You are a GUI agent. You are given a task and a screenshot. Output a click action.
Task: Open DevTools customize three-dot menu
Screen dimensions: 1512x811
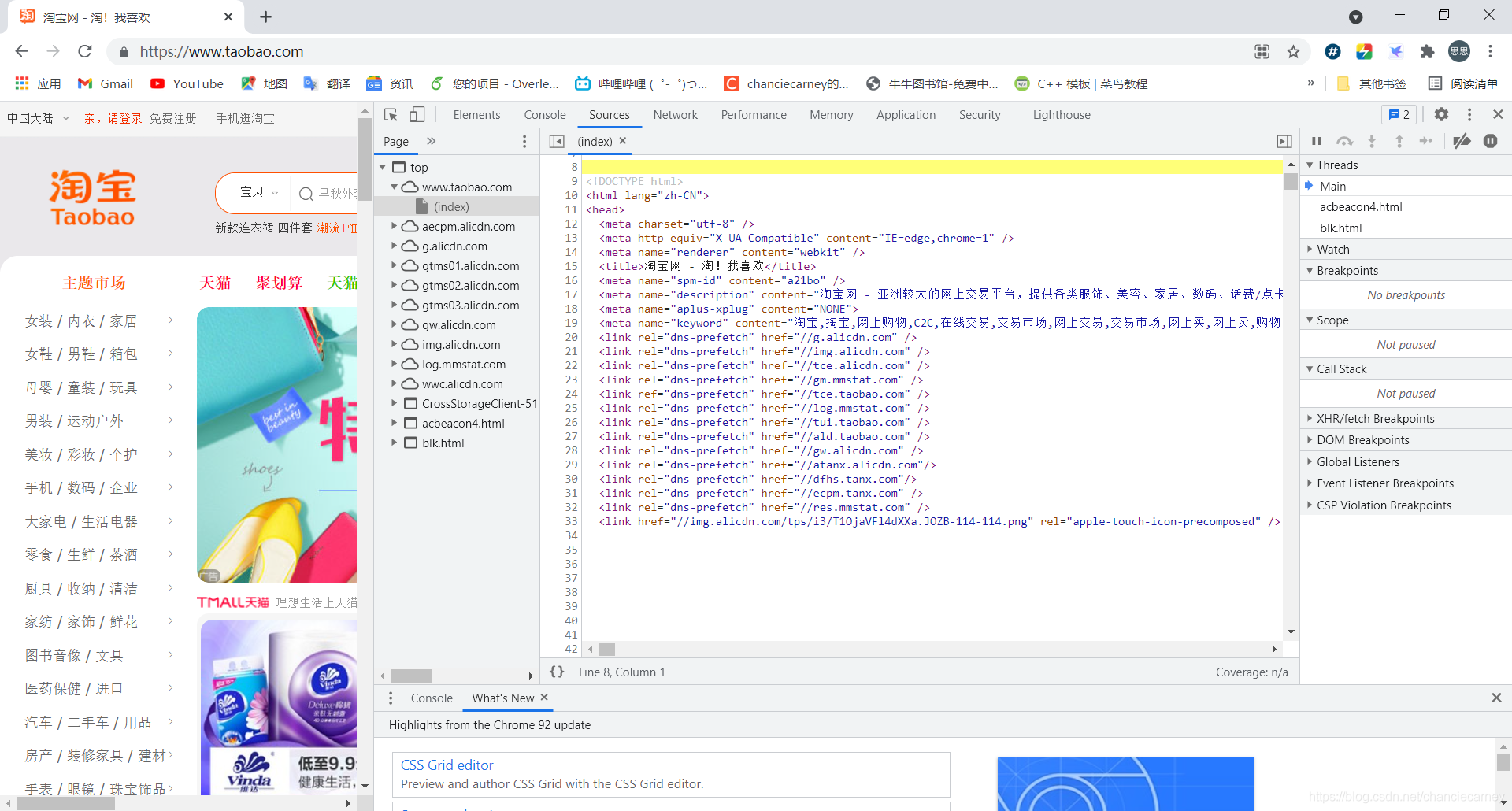tap(1469, 115)
